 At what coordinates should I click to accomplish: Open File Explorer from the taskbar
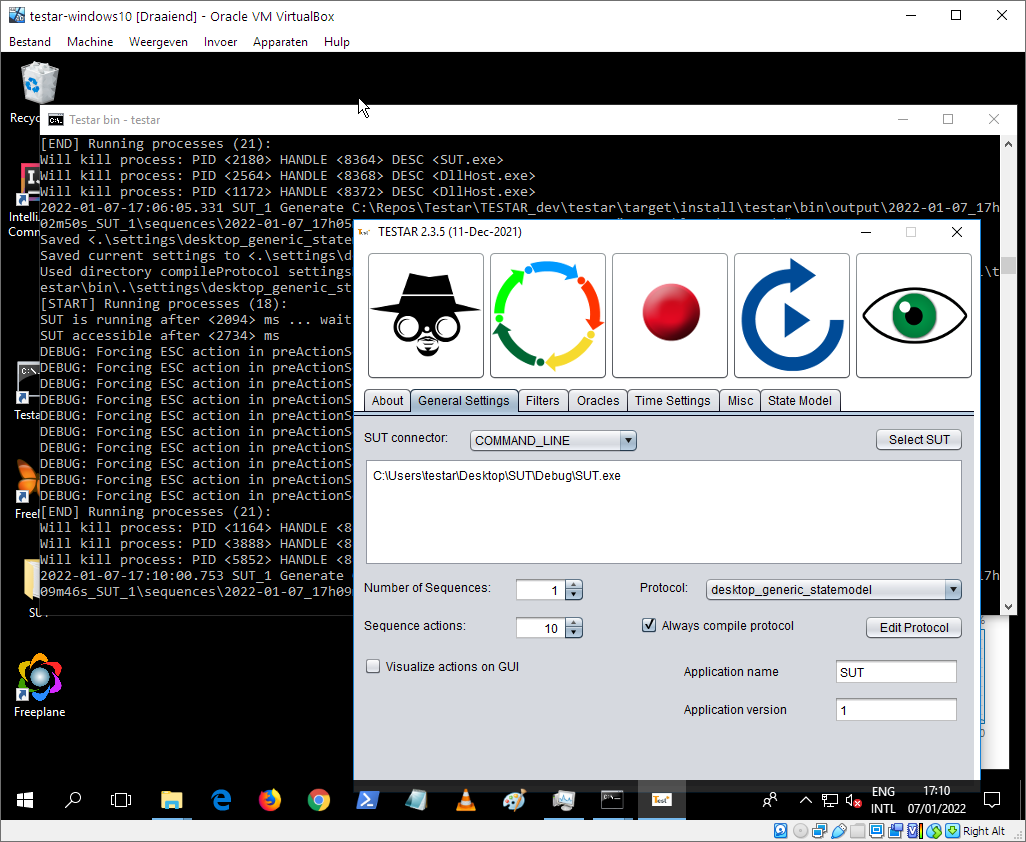point(171,799)
